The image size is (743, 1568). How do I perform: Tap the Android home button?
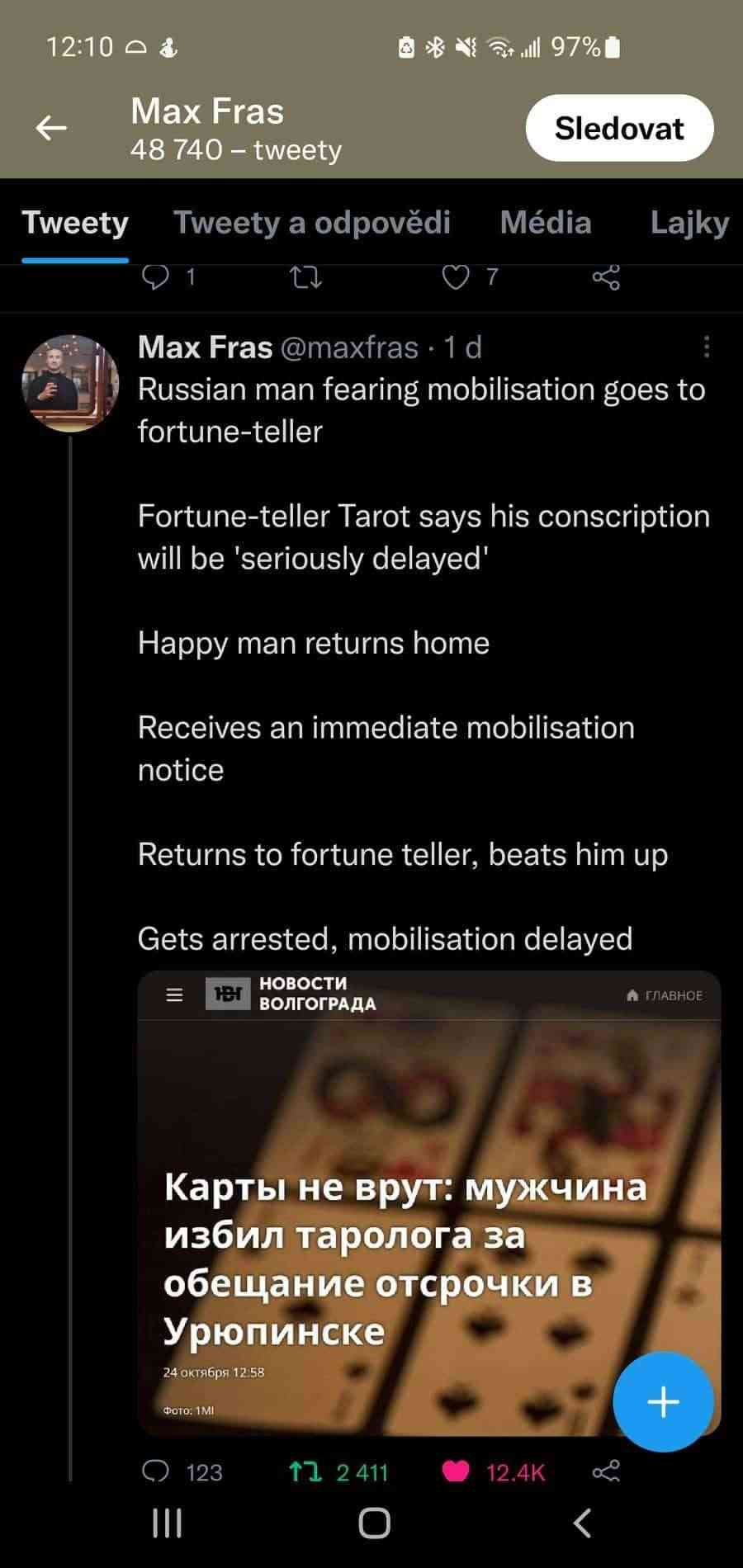coord(374,1523)
